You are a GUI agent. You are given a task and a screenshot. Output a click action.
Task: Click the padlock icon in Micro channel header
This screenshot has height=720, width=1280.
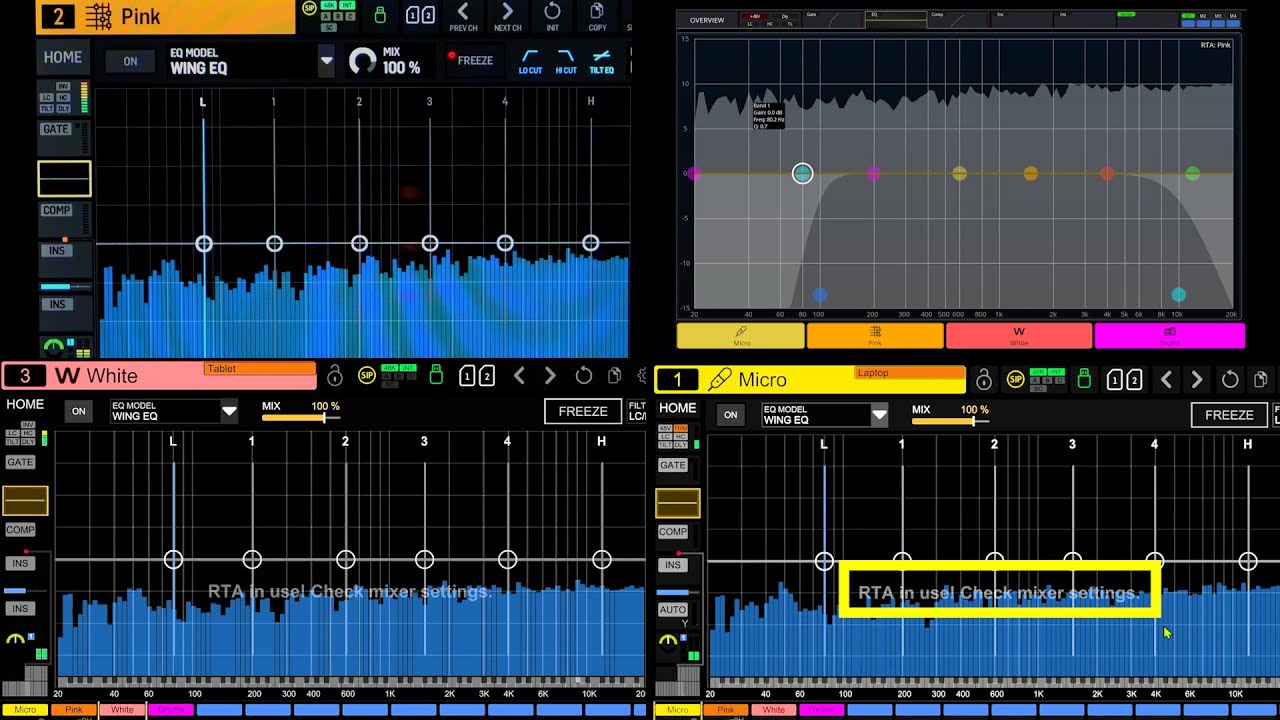point(984,380)
